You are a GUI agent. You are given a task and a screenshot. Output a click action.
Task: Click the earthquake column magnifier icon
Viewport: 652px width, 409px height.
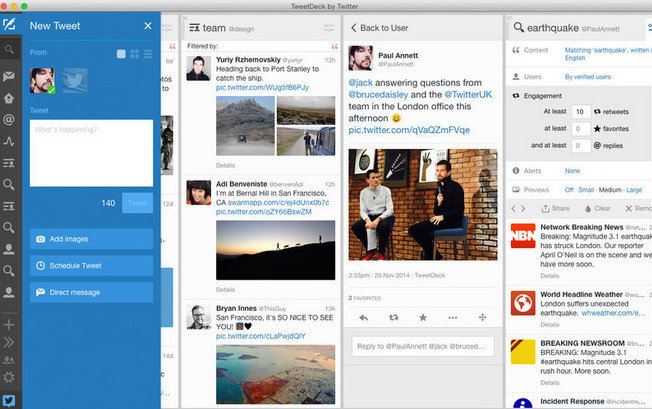coord(518,27)
